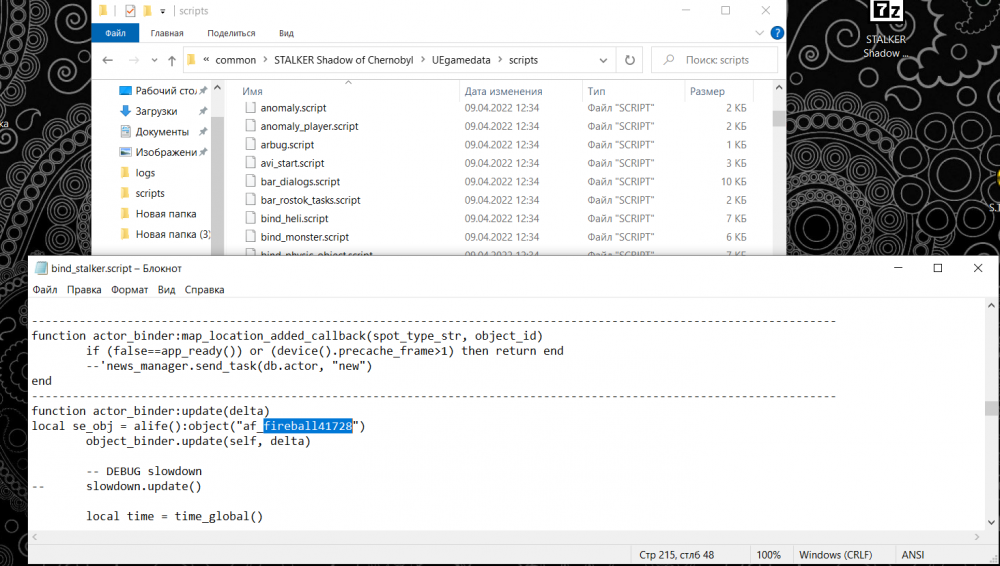Refresh the scripts folder view
1000x566 pixels.
coord(629,60)
